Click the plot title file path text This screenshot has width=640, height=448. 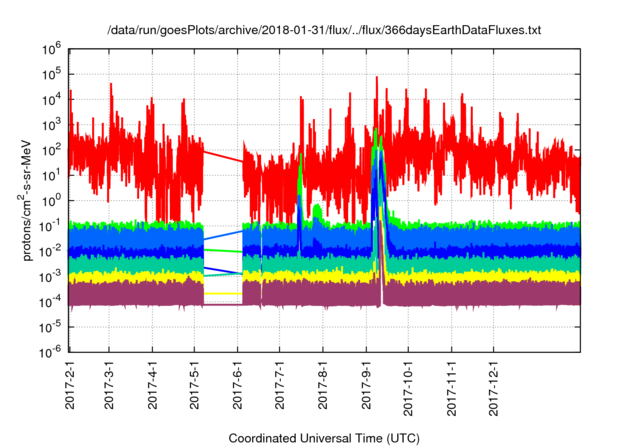coord(324,30)
